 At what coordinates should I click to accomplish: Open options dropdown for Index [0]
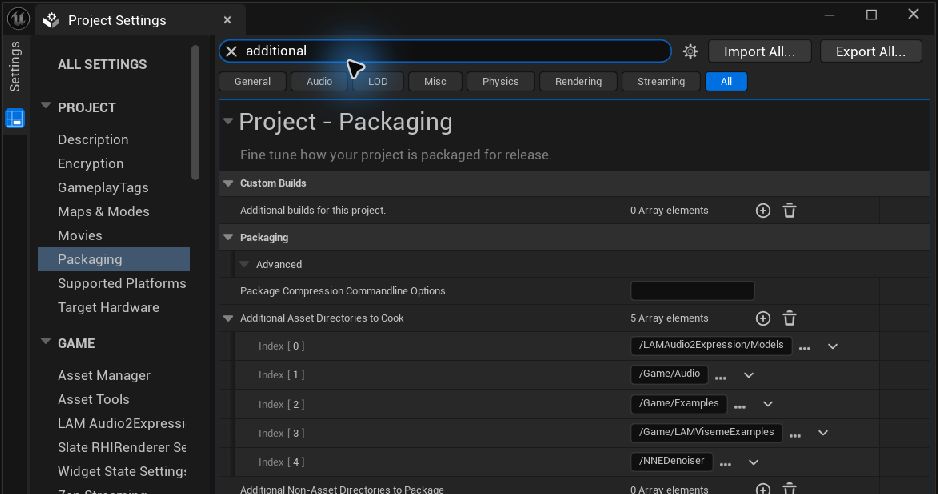[x=833, y=346]
